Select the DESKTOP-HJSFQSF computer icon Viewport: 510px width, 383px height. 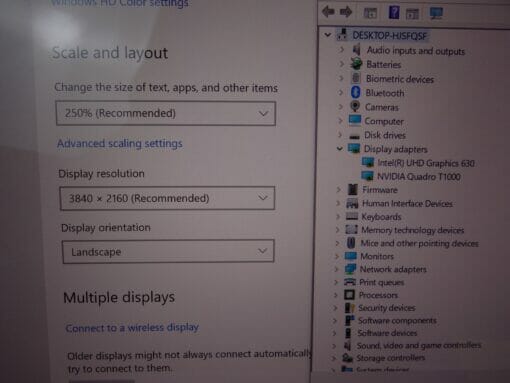(342, 34)
